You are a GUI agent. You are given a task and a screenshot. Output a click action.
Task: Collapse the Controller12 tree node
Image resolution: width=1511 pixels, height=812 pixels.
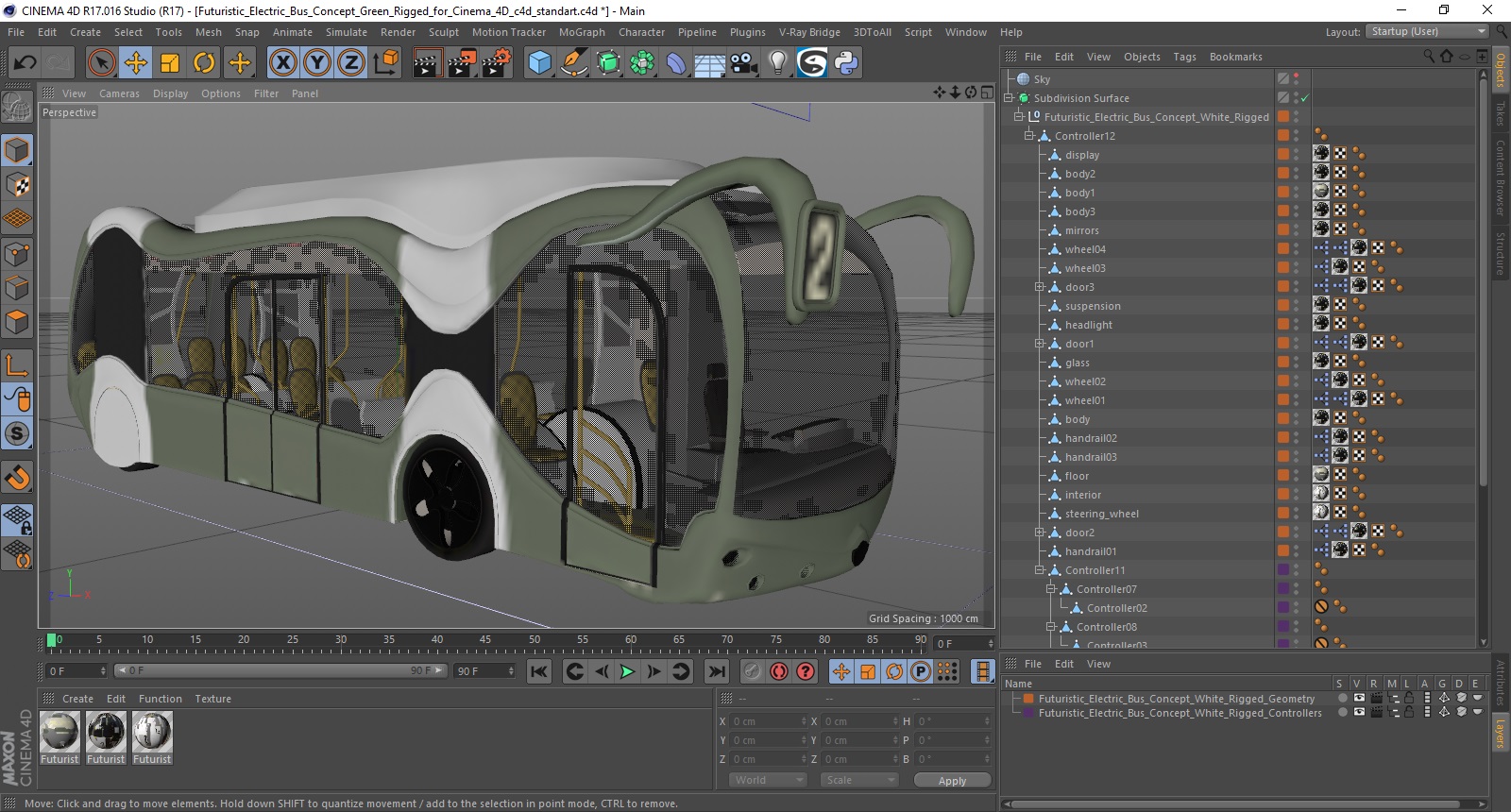click(x=1029, y=136)
